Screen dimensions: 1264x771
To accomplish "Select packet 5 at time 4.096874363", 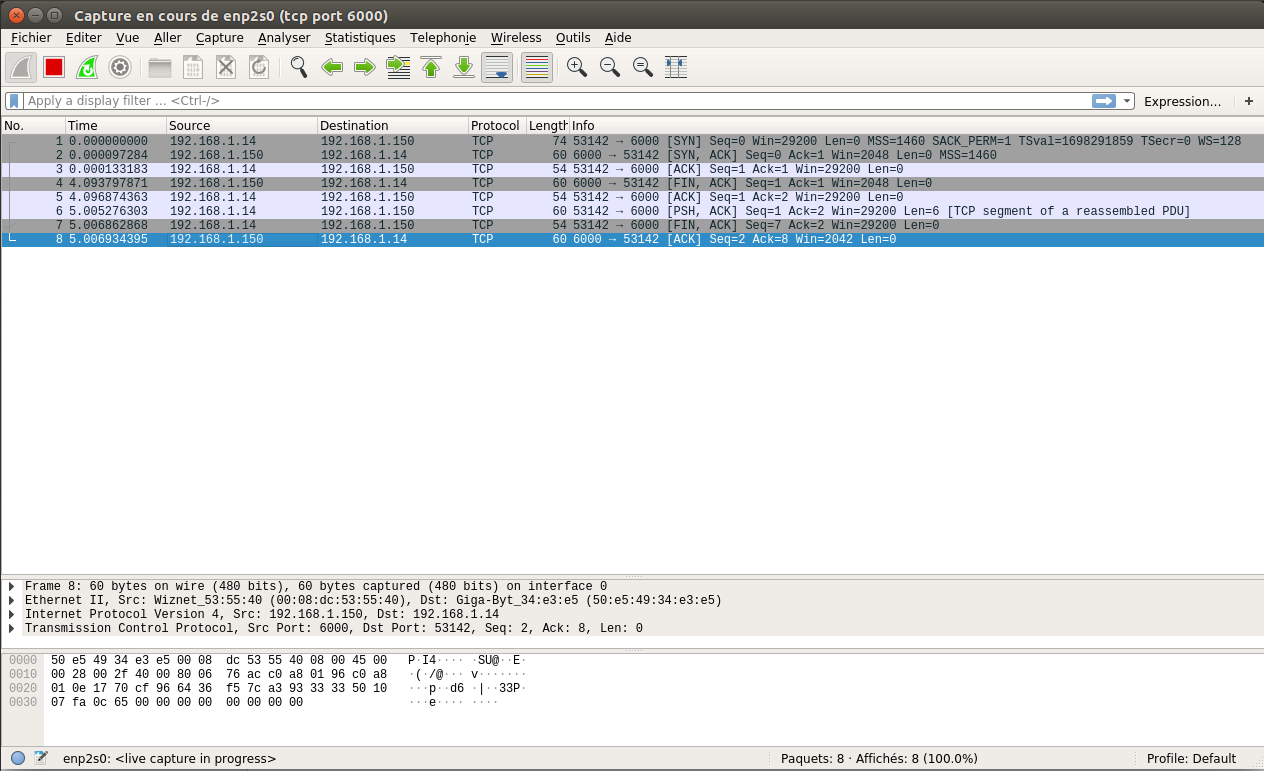I will (632, 197).
